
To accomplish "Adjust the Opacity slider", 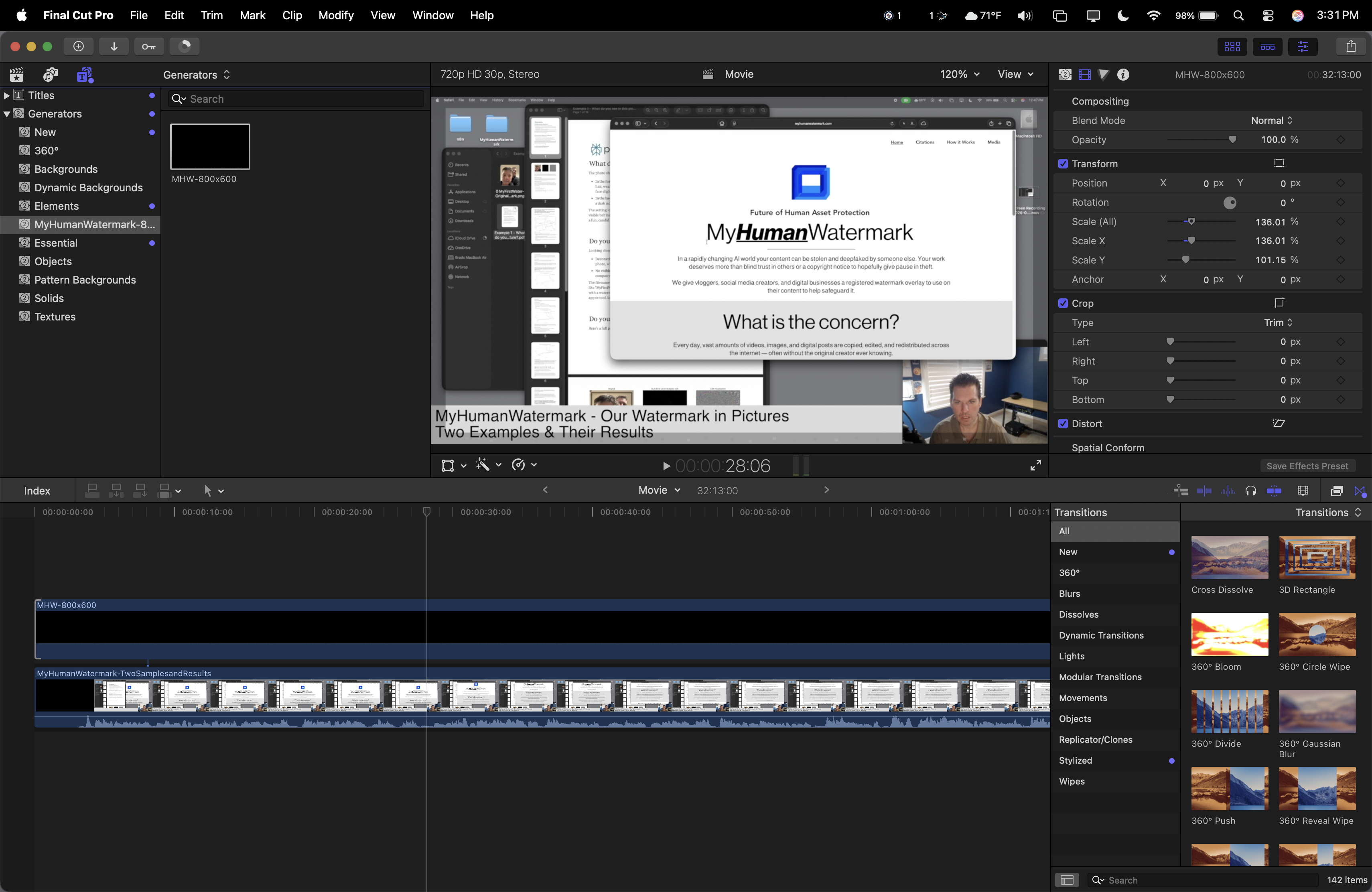I will click(1201, 140).
